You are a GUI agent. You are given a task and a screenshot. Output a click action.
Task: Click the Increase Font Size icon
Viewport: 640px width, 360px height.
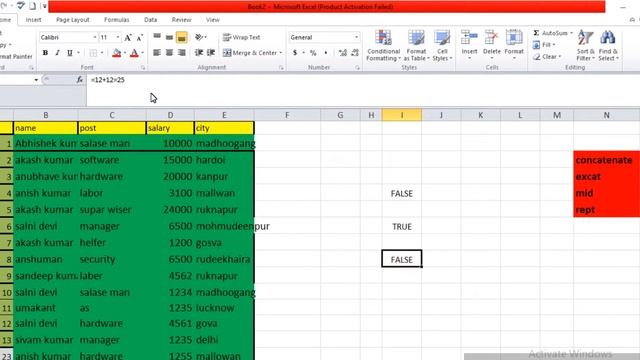click(128, 38)
